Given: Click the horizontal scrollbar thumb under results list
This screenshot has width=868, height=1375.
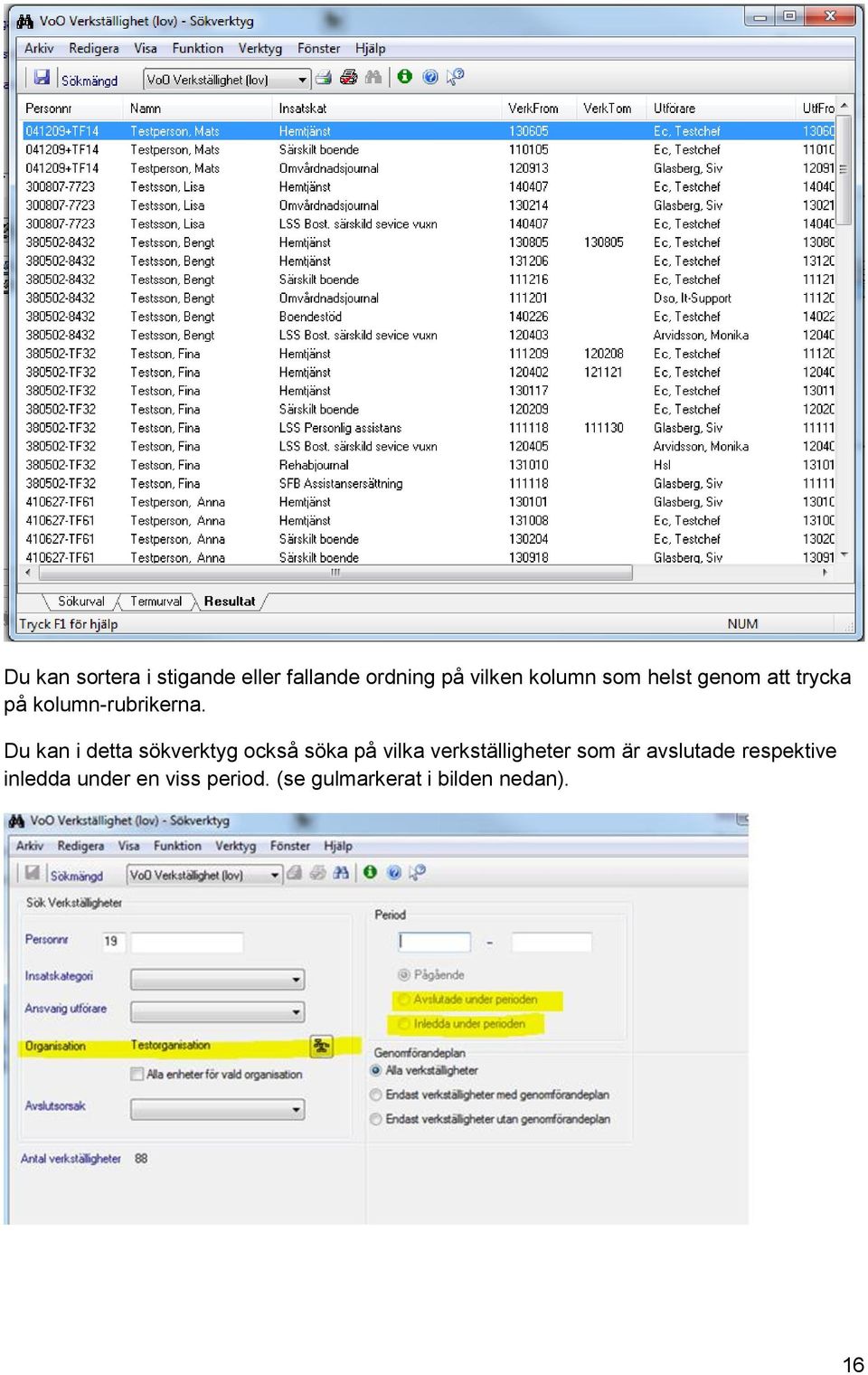Looking at the screenshot, I should pos(335,573).
